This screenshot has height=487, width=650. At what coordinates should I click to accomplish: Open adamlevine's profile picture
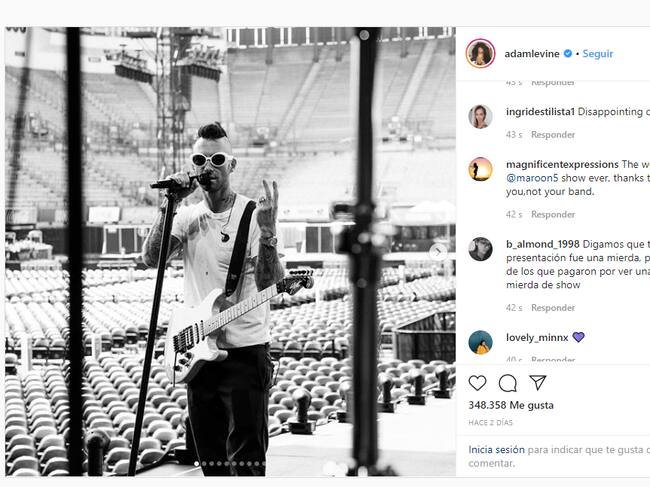click(480, 53)
